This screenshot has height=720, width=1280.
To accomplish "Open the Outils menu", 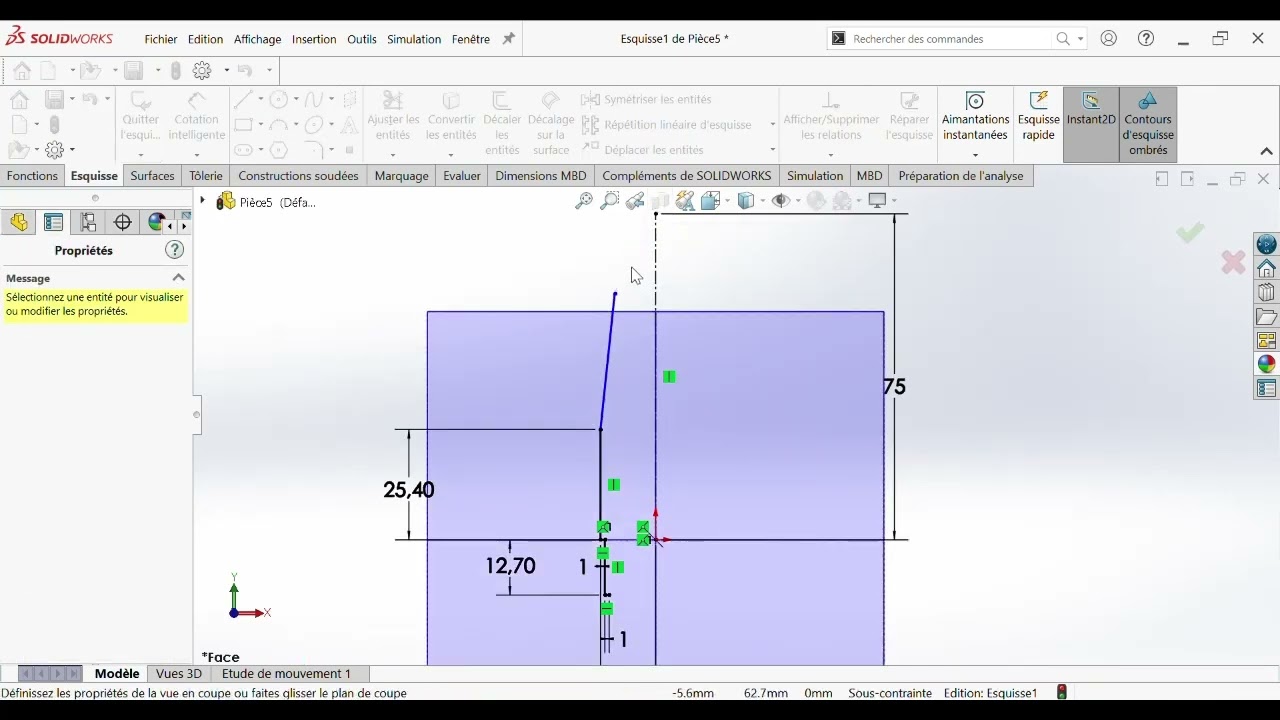I will pyautogui.click(x=362, y=39).
